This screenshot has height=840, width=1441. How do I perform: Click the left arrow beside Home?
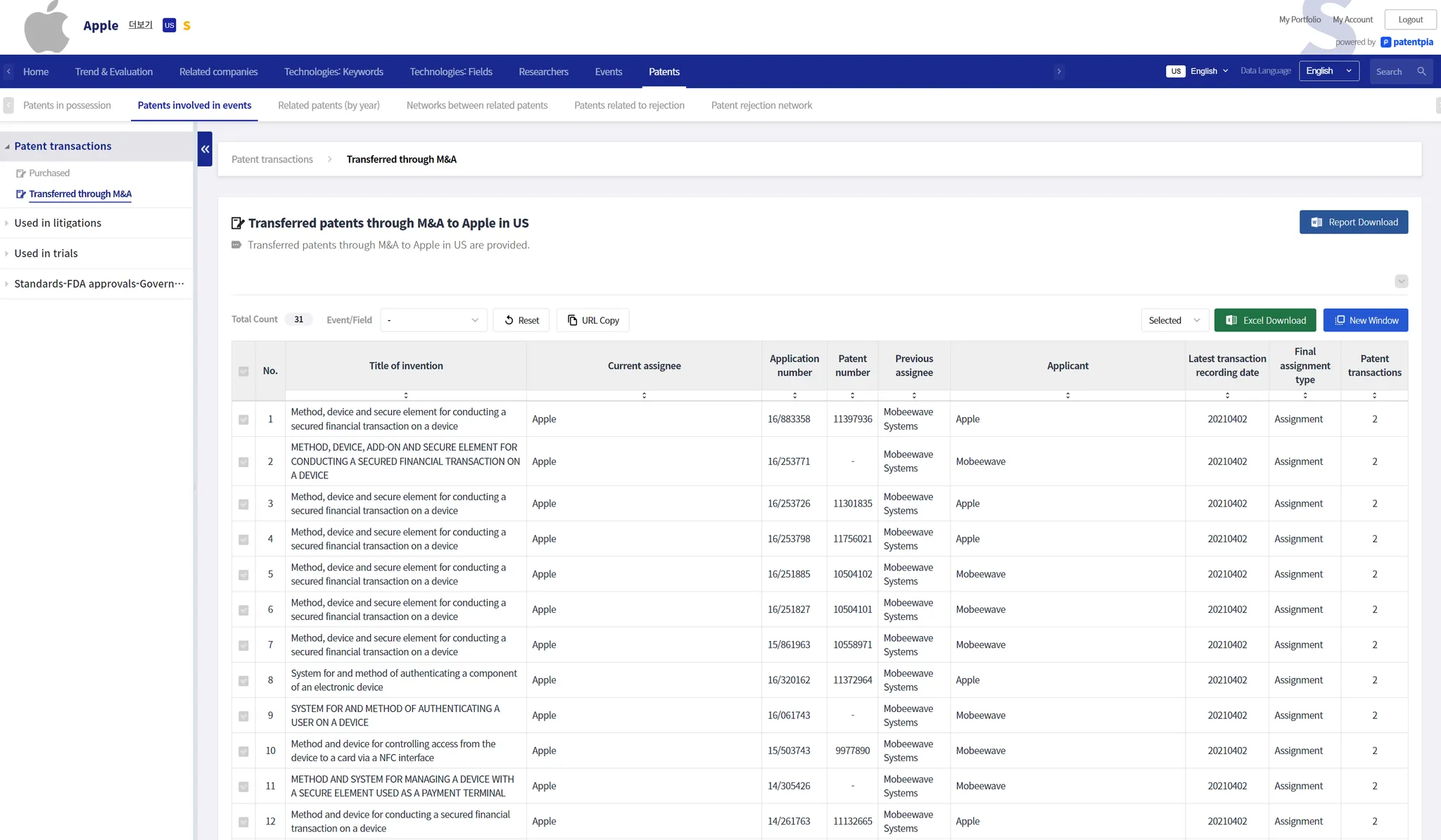(x=8, y=72)
